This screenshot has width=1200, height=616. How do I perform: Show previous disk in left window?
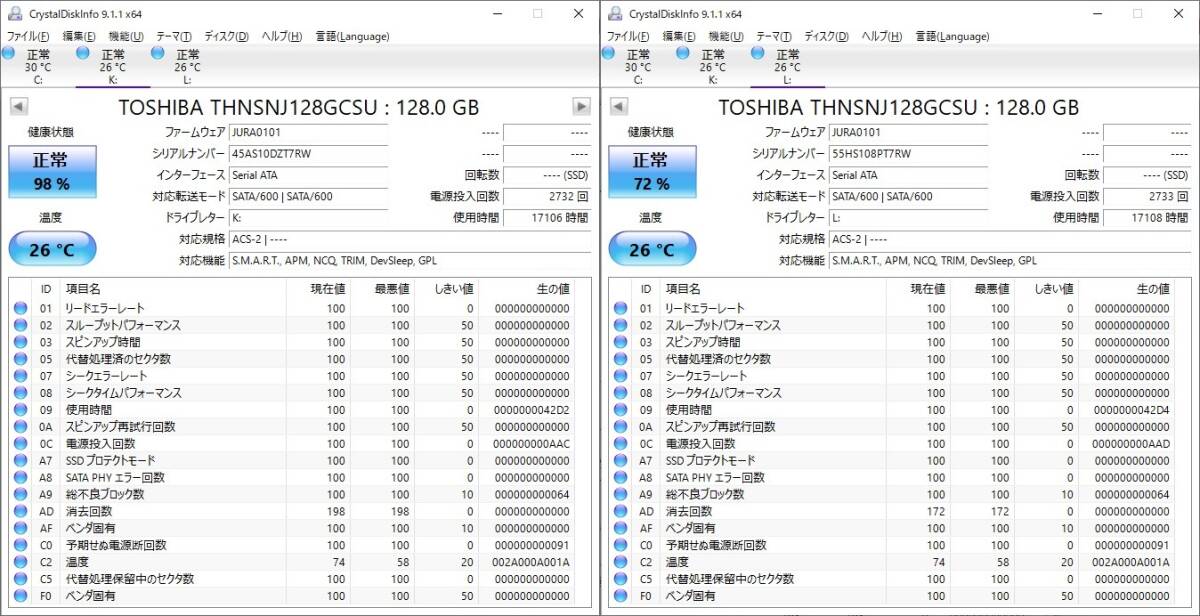click(x=19, y=107)
